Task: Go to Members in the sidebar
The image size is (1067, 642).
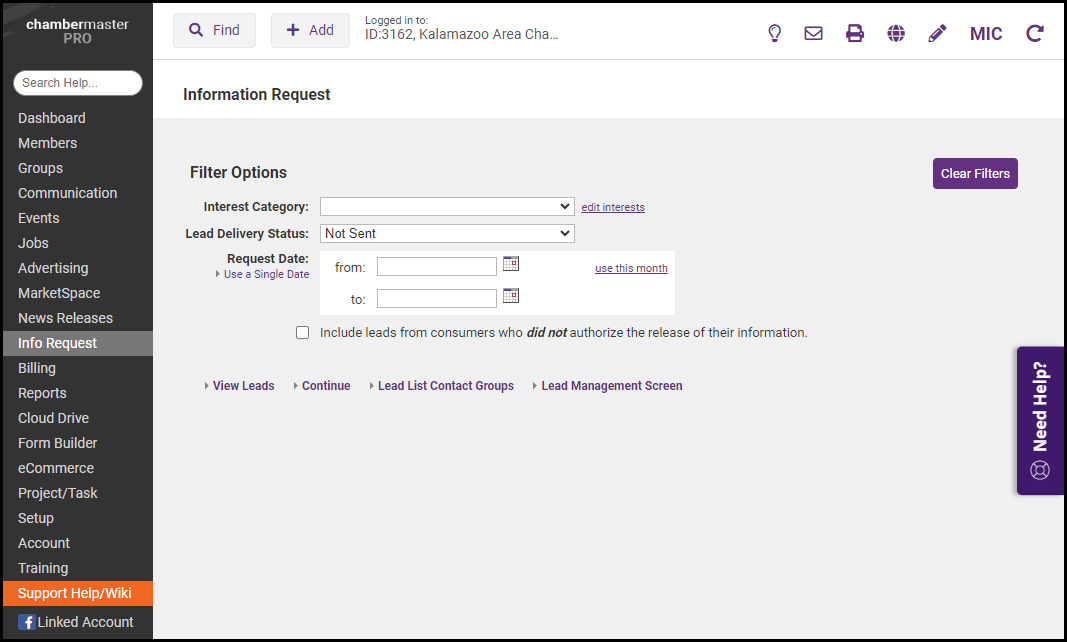Action: point(47,143)
